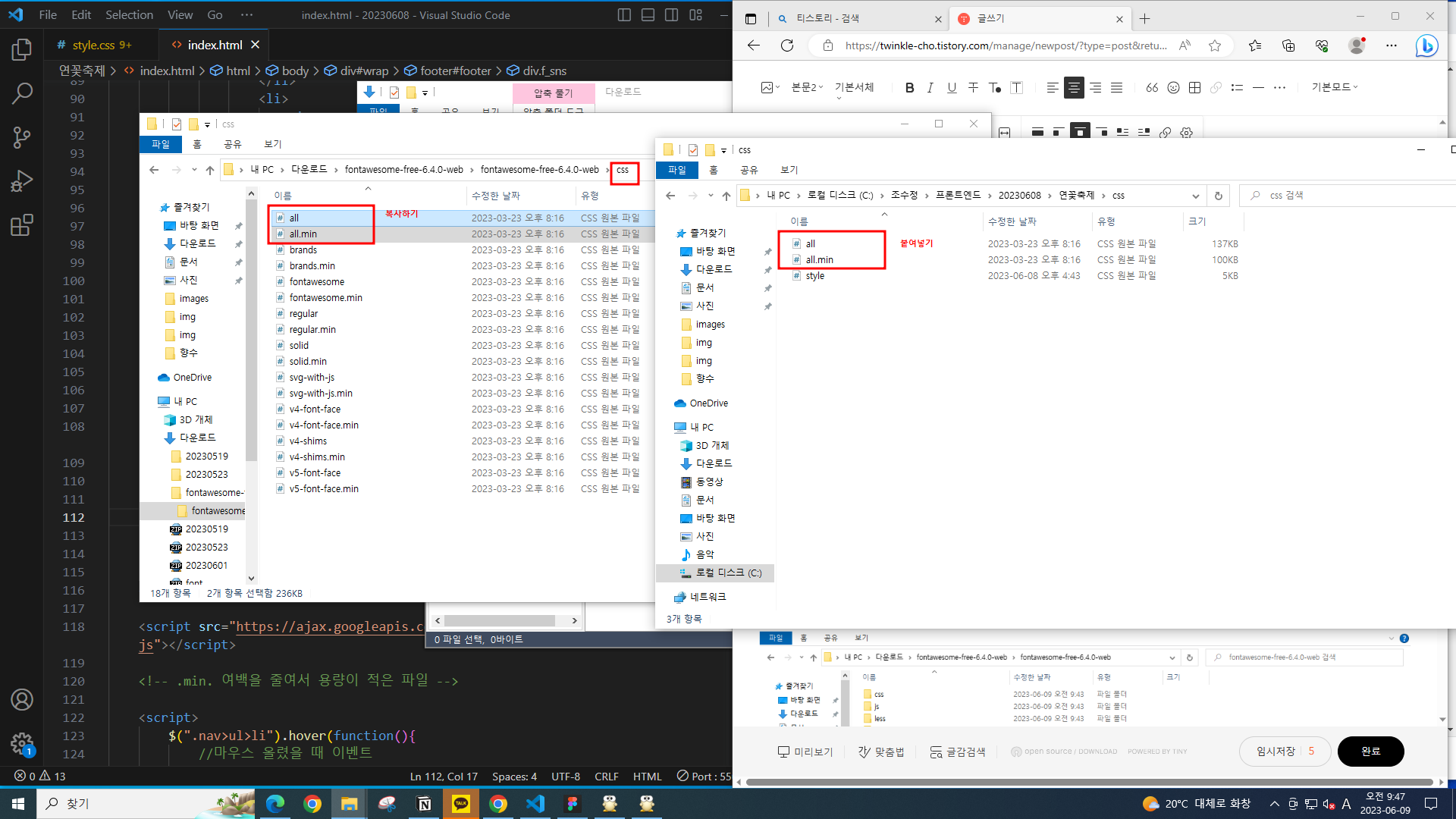Add page to favorites star icon
The width and height of the screenshot is (1456, 819).
coord(1215,45)
